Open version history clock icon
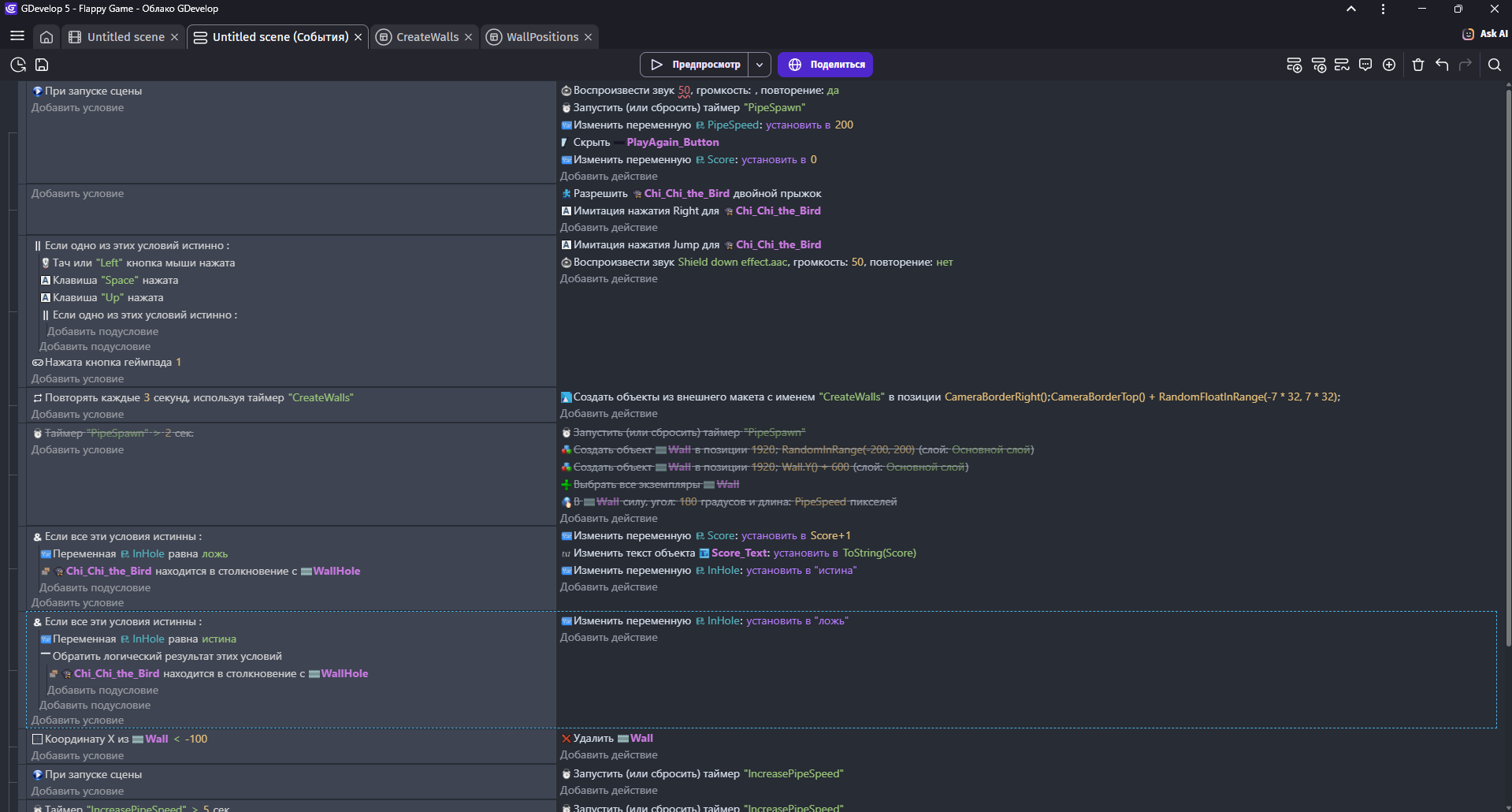Screen dimensions: 1512x812 click(18, 65)
